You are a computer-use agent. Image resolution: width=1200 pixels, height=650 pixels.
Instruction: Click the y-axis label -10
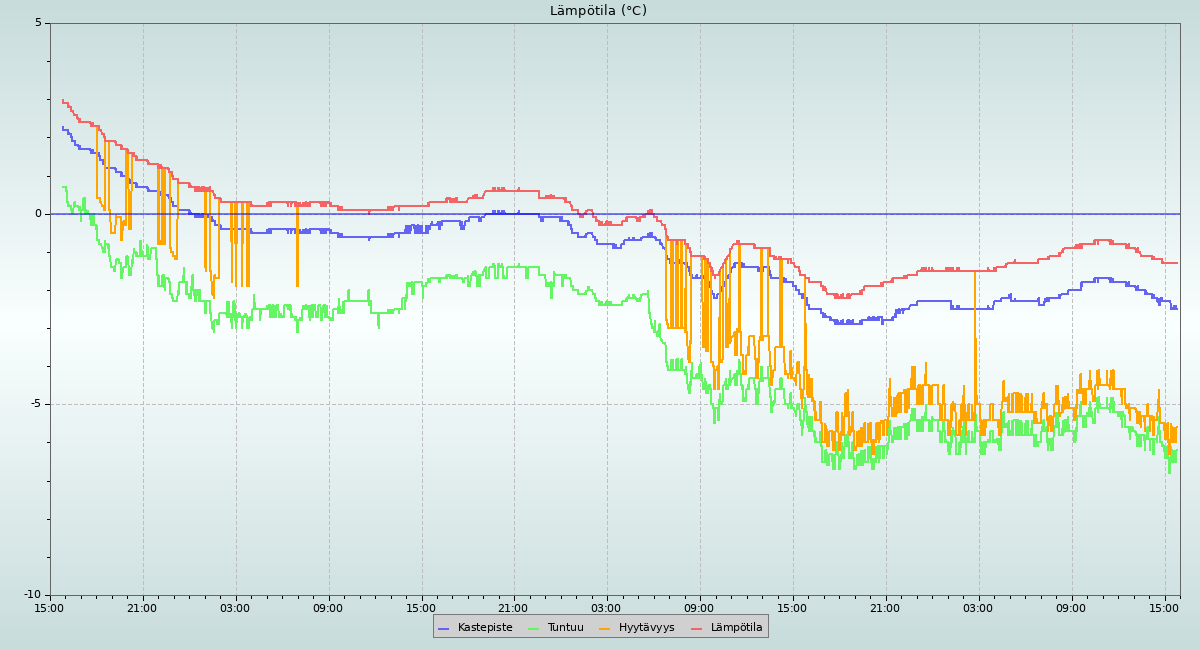pyautogui.click(x=33, y=595)
